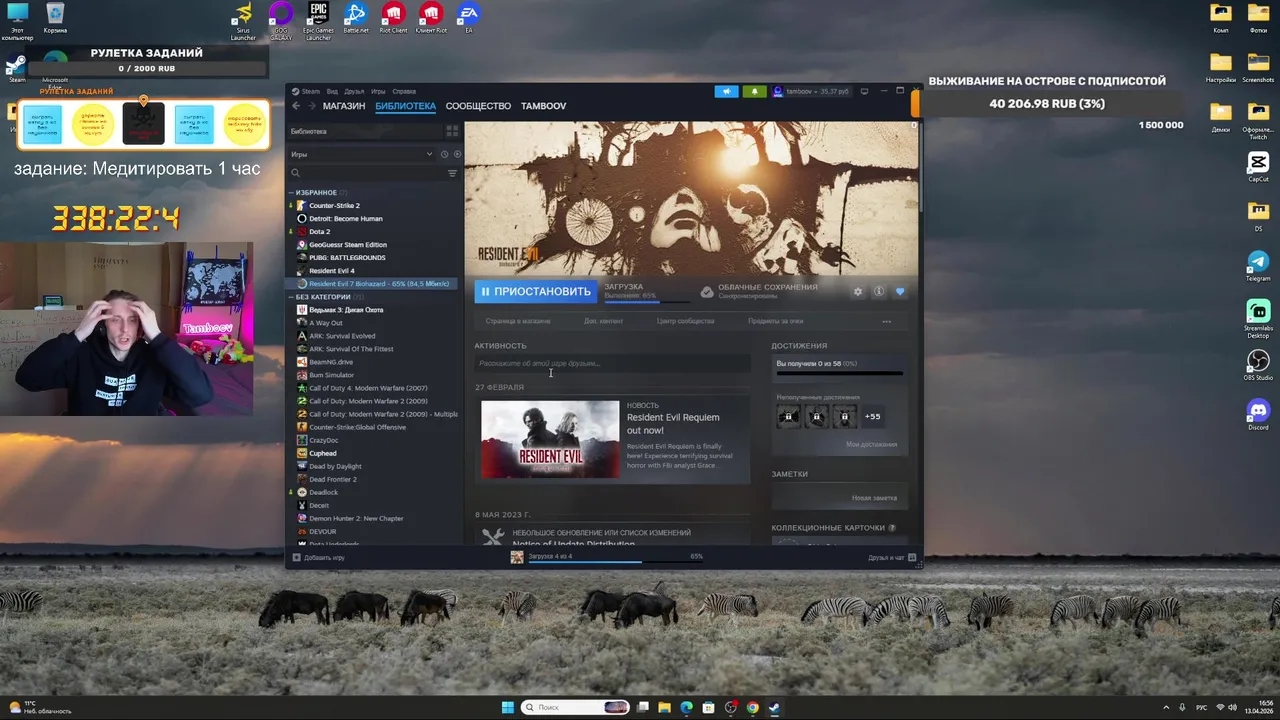Open game info icon near gear
The image size is (1280, 720).
878,292
